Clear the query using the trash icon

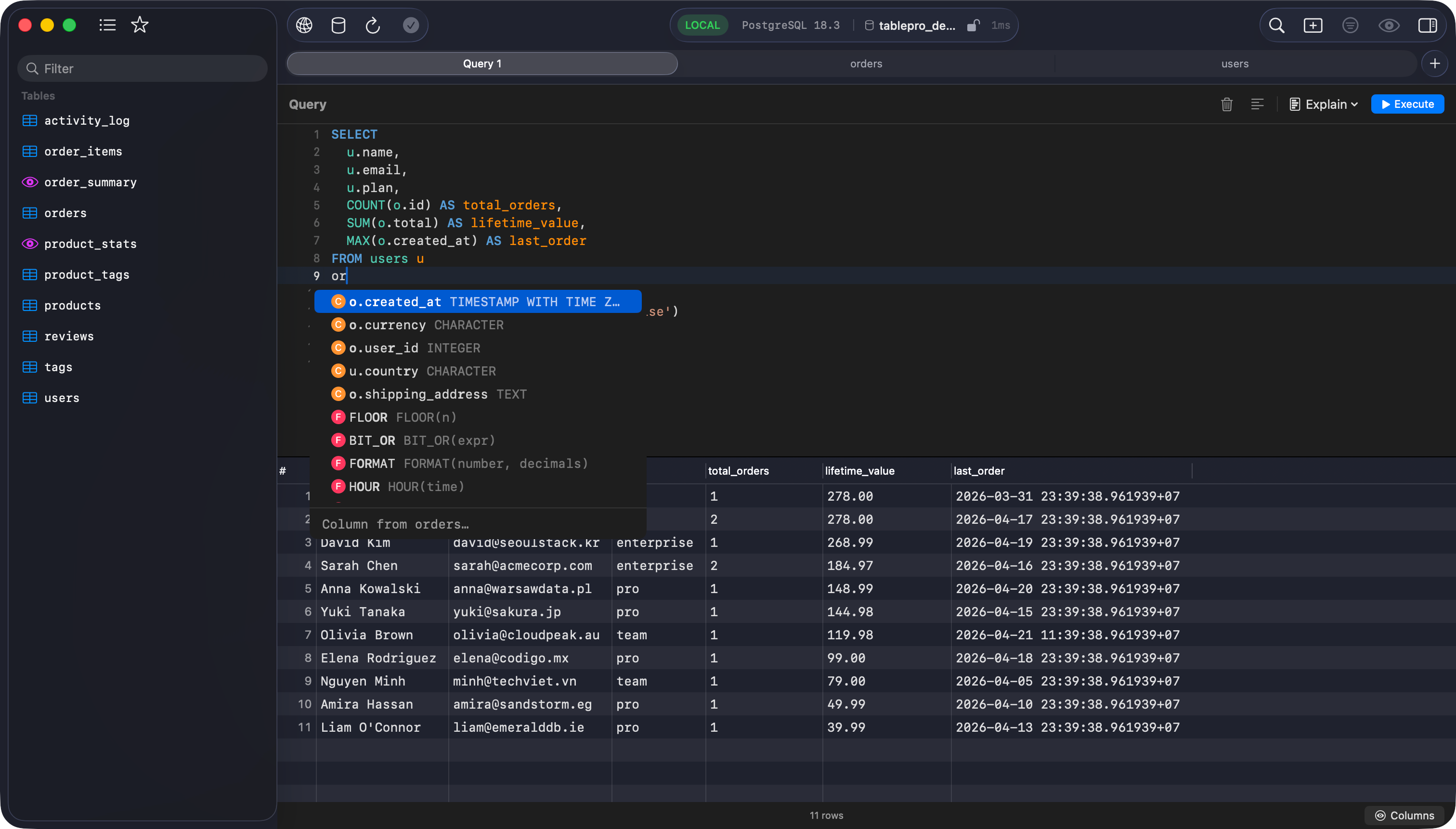pos(1226,104)
